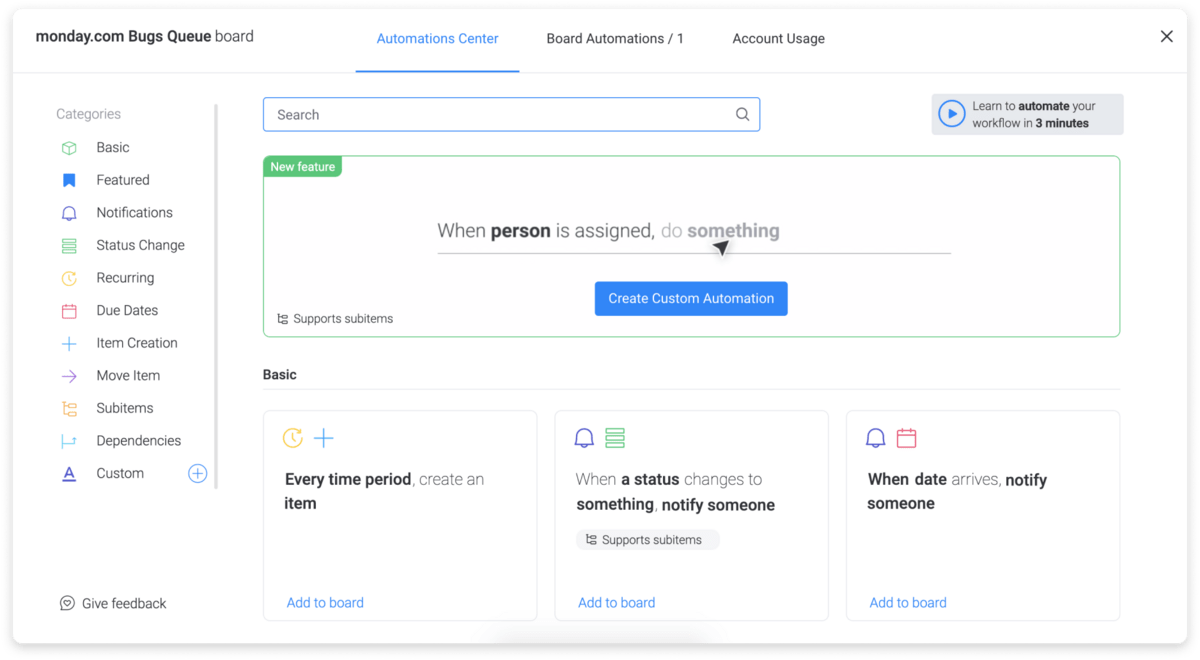Select the Automations Center tab
The height and width of the screenshot is (660, 1200).
[437, 39]
